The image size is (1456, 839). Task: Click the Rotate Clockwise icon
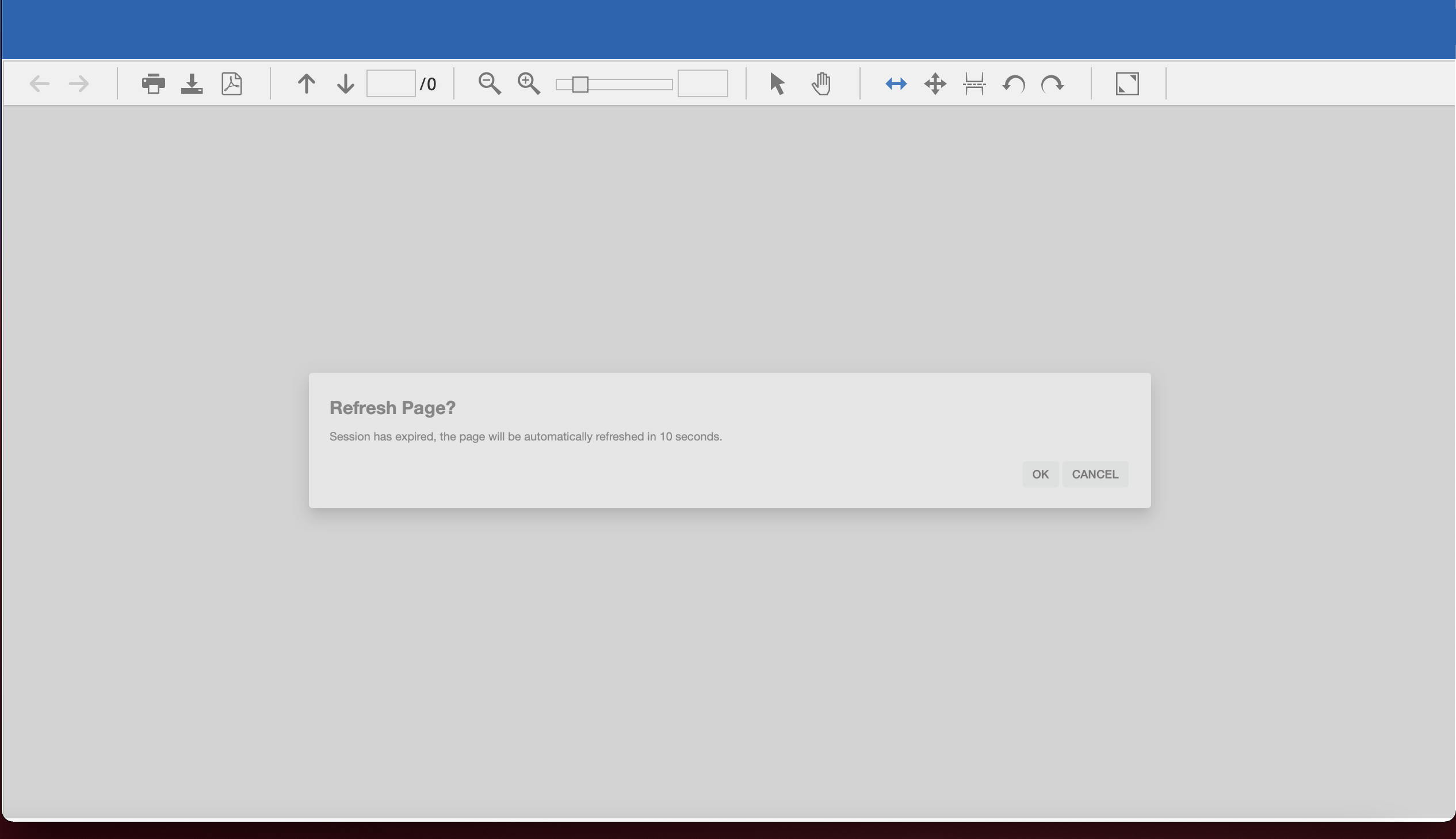1053,84
